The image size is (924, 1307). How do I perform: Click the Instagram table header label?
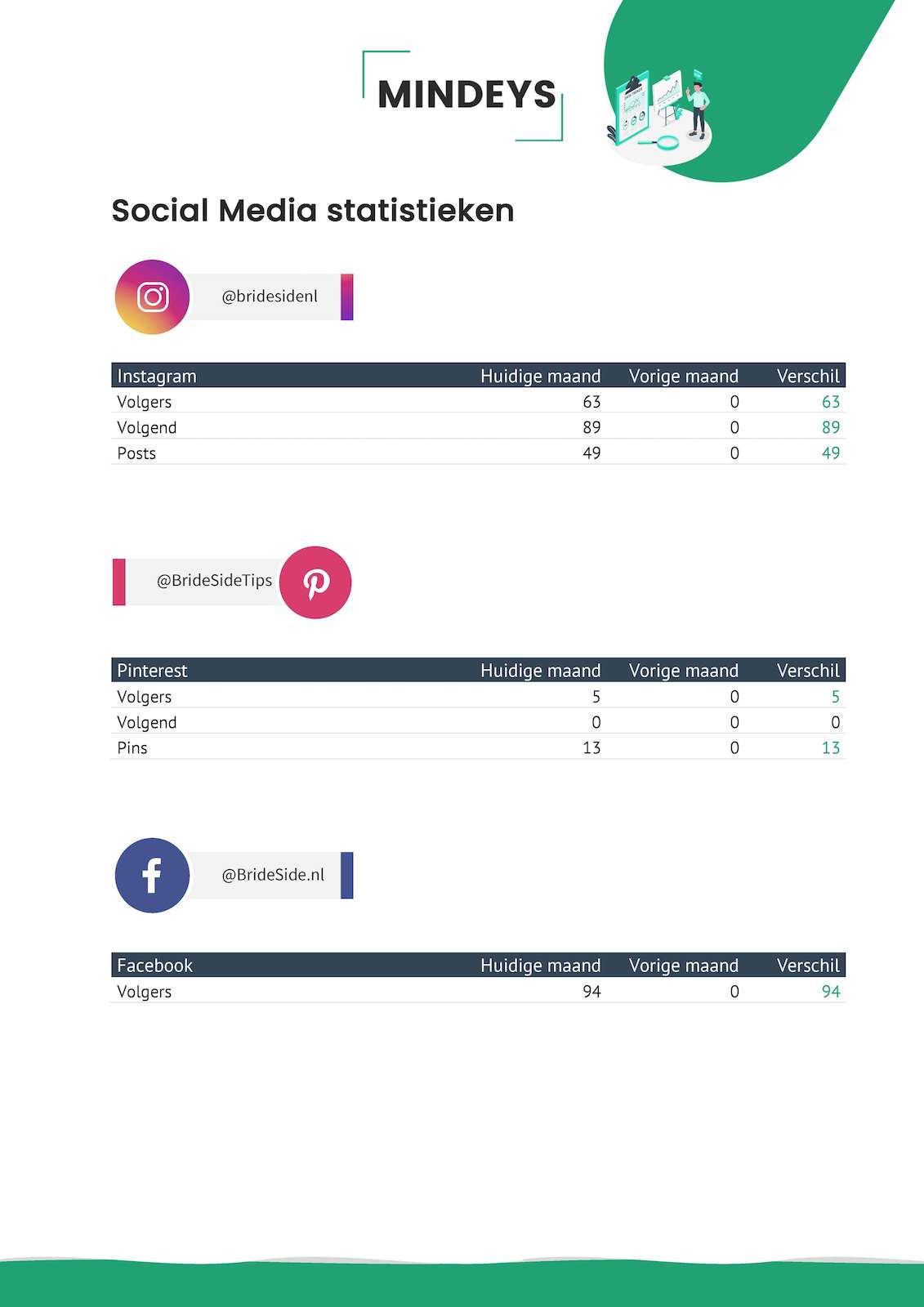point(157,376)
